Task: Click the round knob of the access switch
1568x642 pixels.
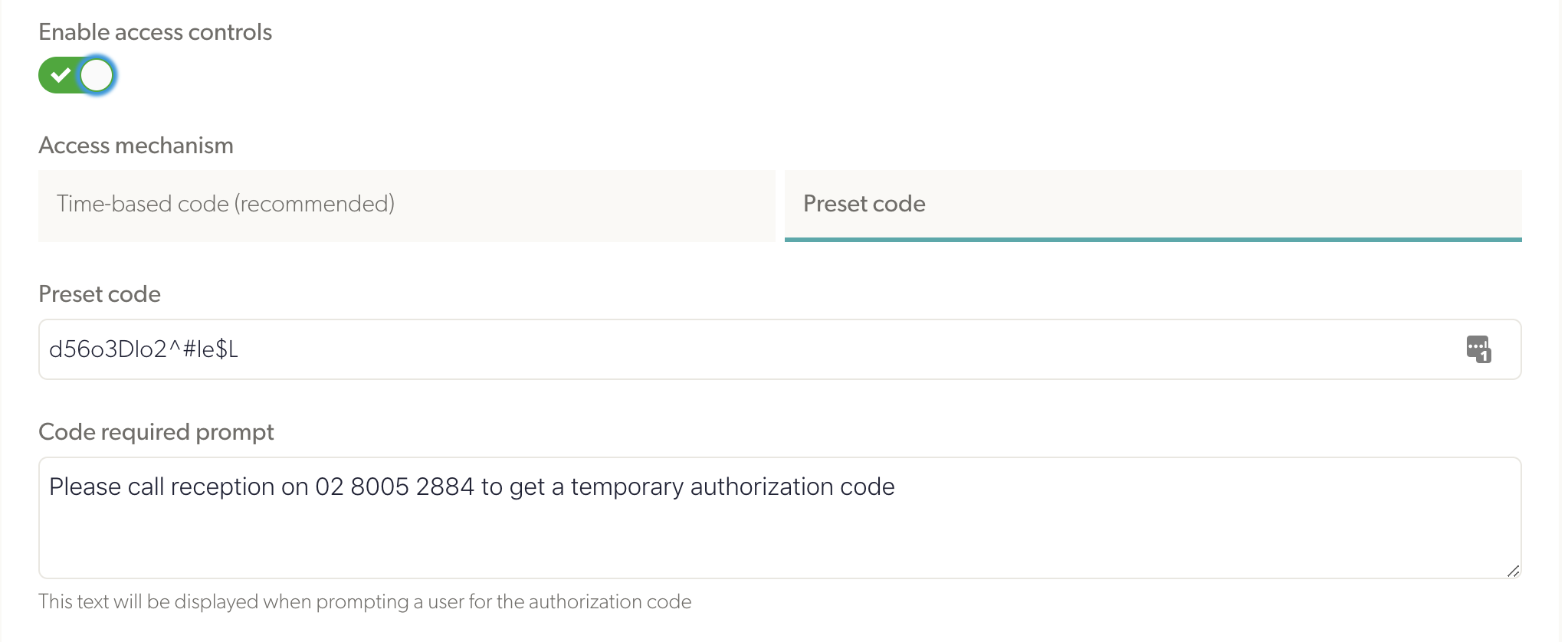Action: point(97,75)
